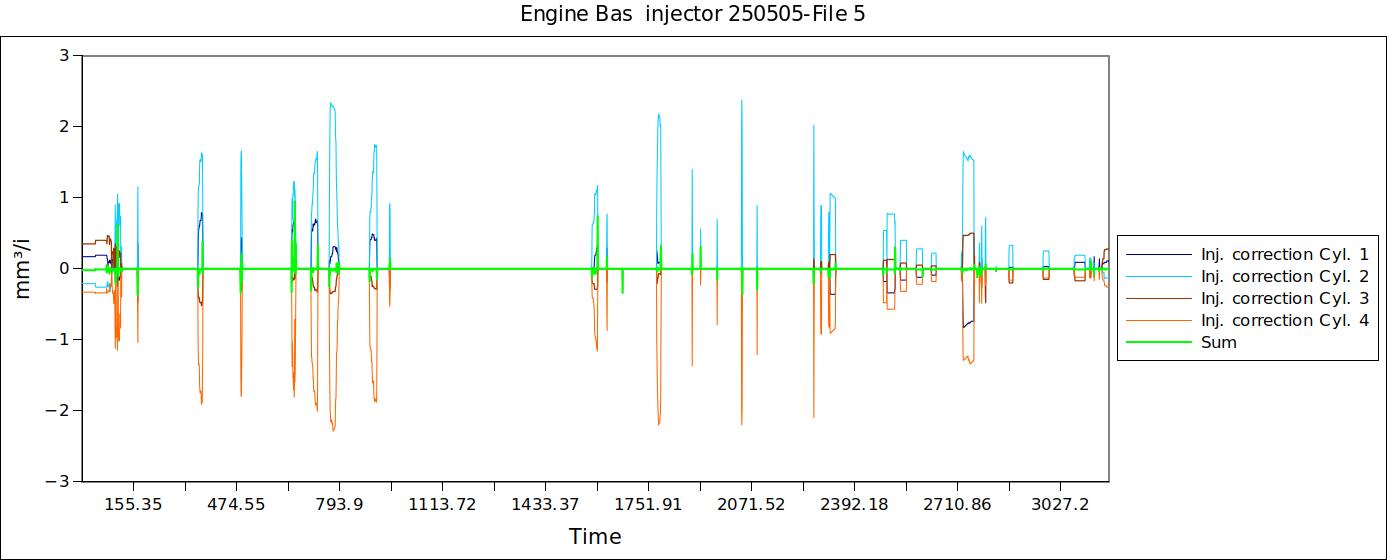
Task: Click the brown Cyl. 3 legend line
Action: click(x=1159, y=298)
